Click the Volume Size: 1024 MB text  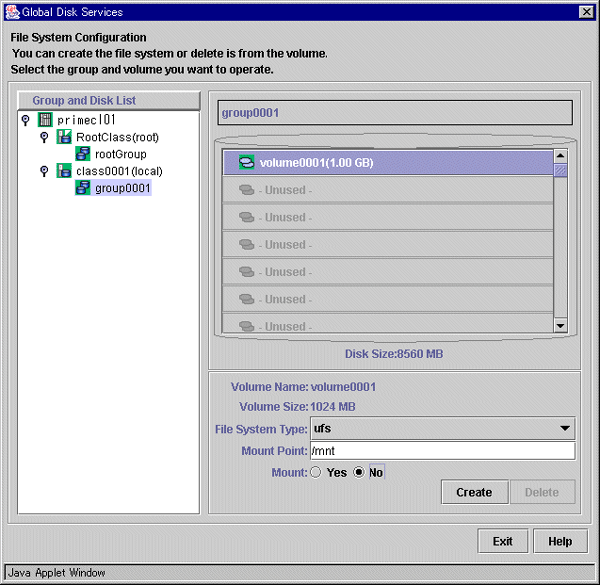tap(297, 406)
